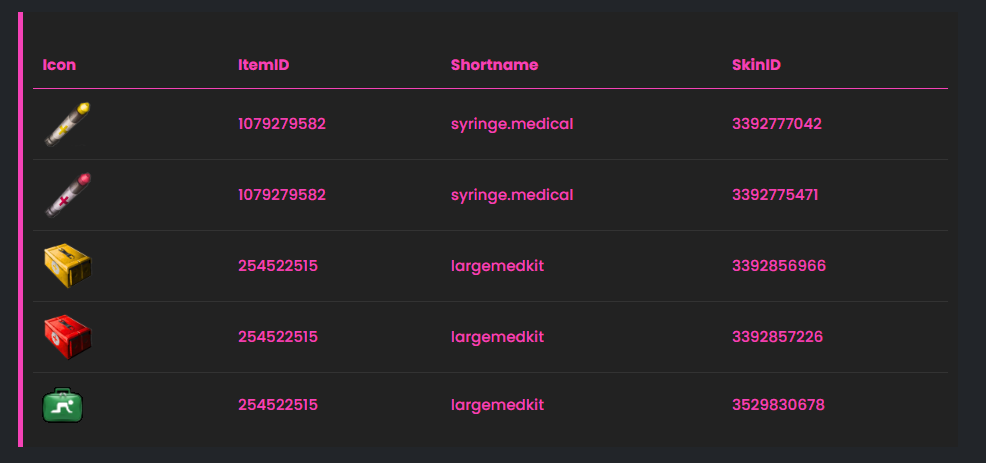This screenshot has width=986, height=463.
Task: Click largemedkit shortname beside the yellow medkit
Action: 497,266
